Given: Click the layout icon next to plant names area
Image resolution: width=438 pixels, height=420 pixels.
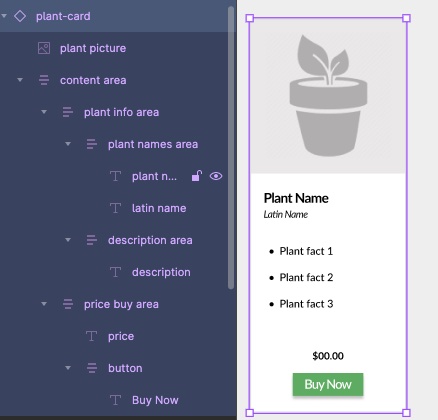Looking at the screenshot, I should (92, 144).
